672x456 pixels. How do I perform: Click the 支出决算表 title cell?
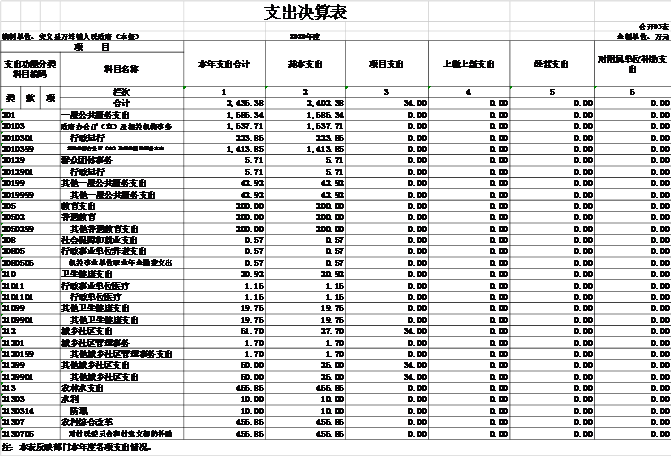click(305, 12)
